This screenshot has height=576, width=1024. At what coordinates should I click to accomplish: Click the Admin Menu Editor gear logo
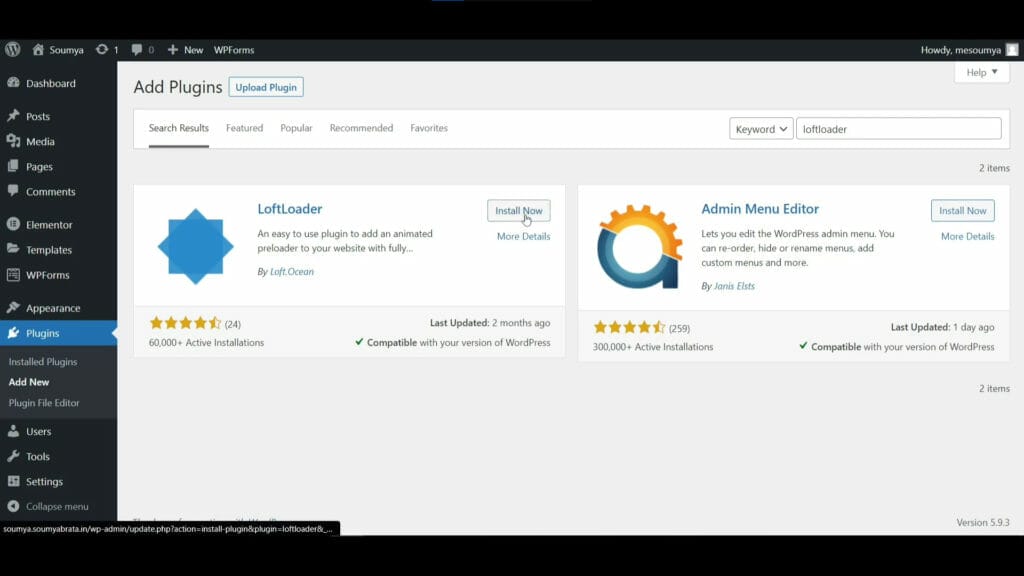point(639,247)
